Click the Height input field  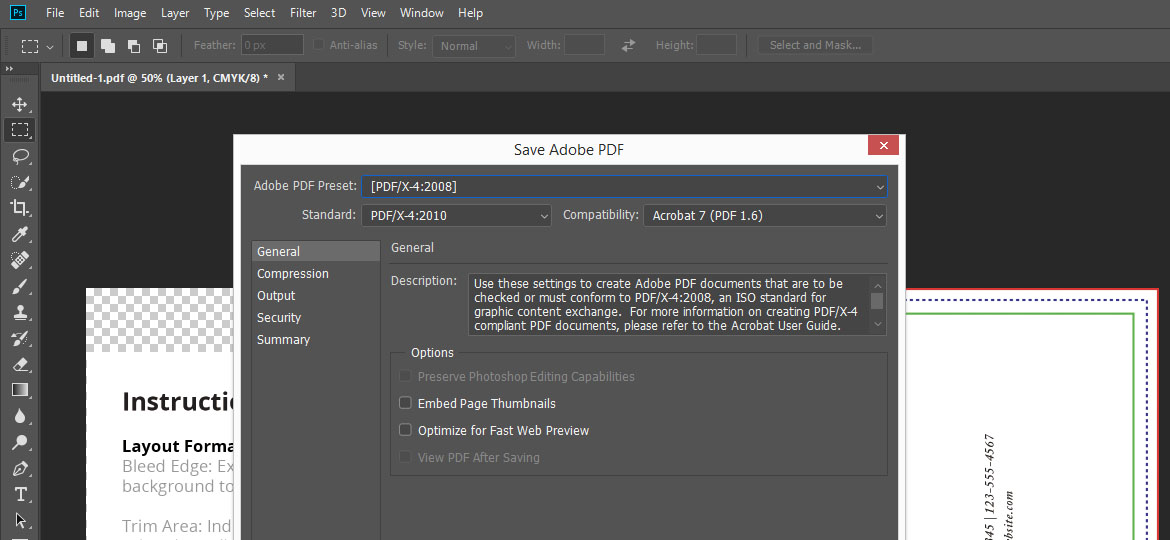pos(716,45)
